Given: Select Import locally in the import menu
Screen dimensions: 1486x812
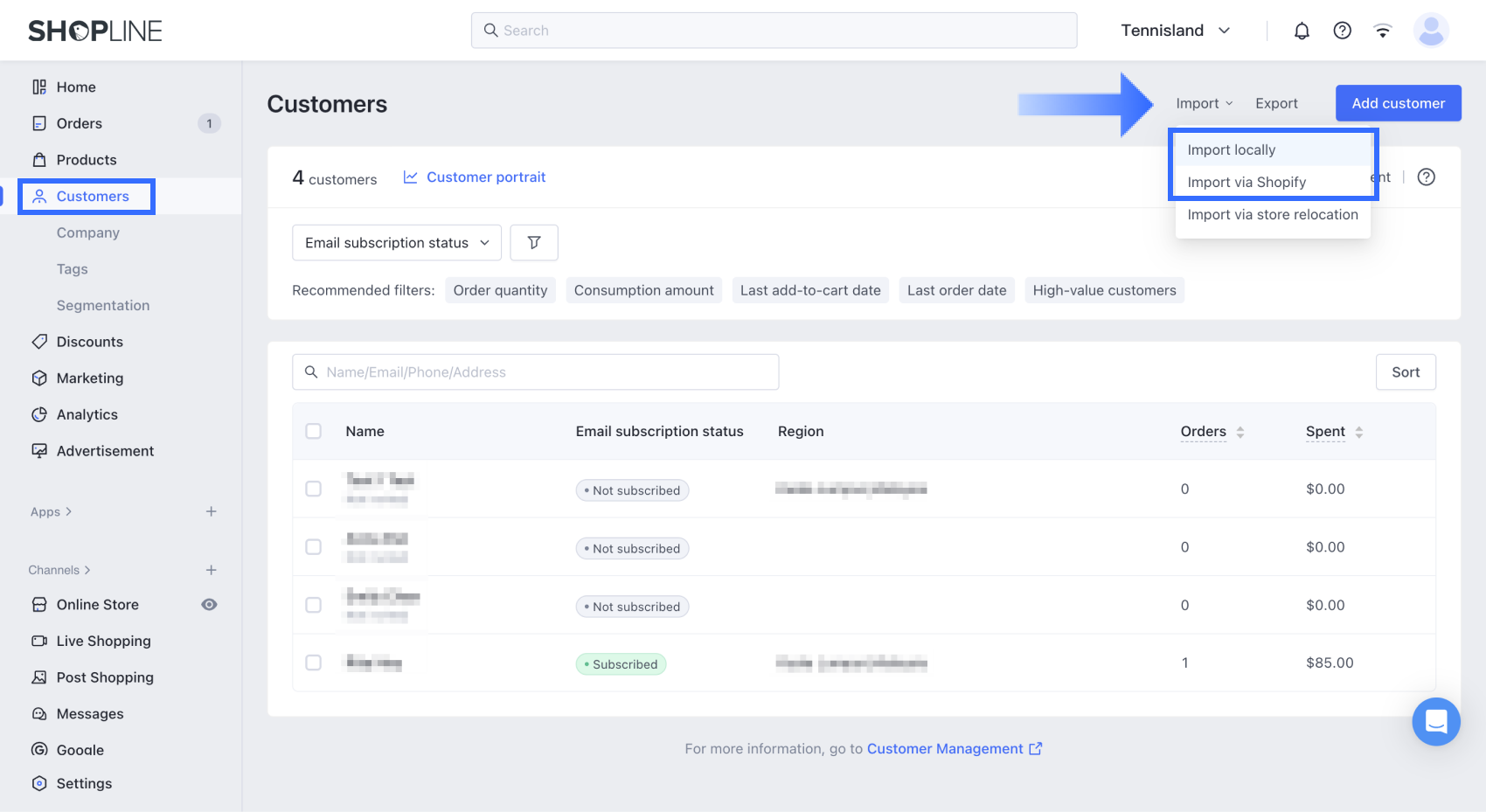Looking at the screenshot, I should tap(1233, 149).
